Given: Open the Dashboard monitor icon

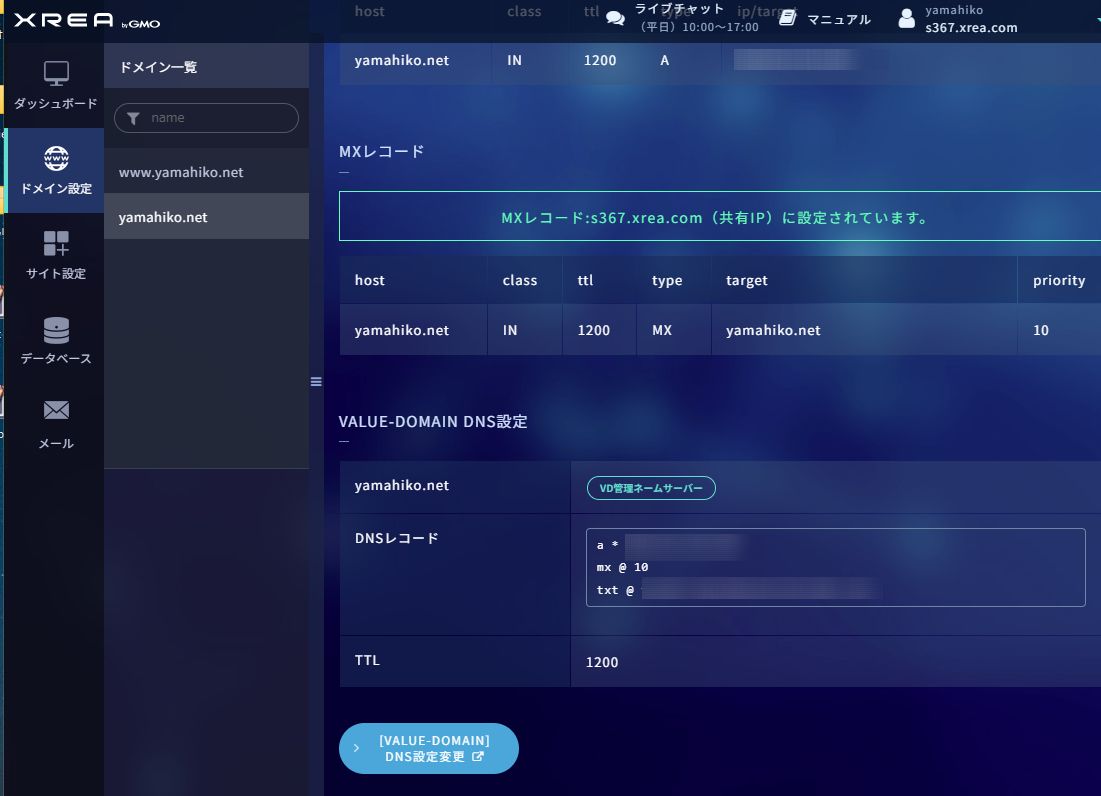Looking at the screenshot, I should (x=56, y=74).
